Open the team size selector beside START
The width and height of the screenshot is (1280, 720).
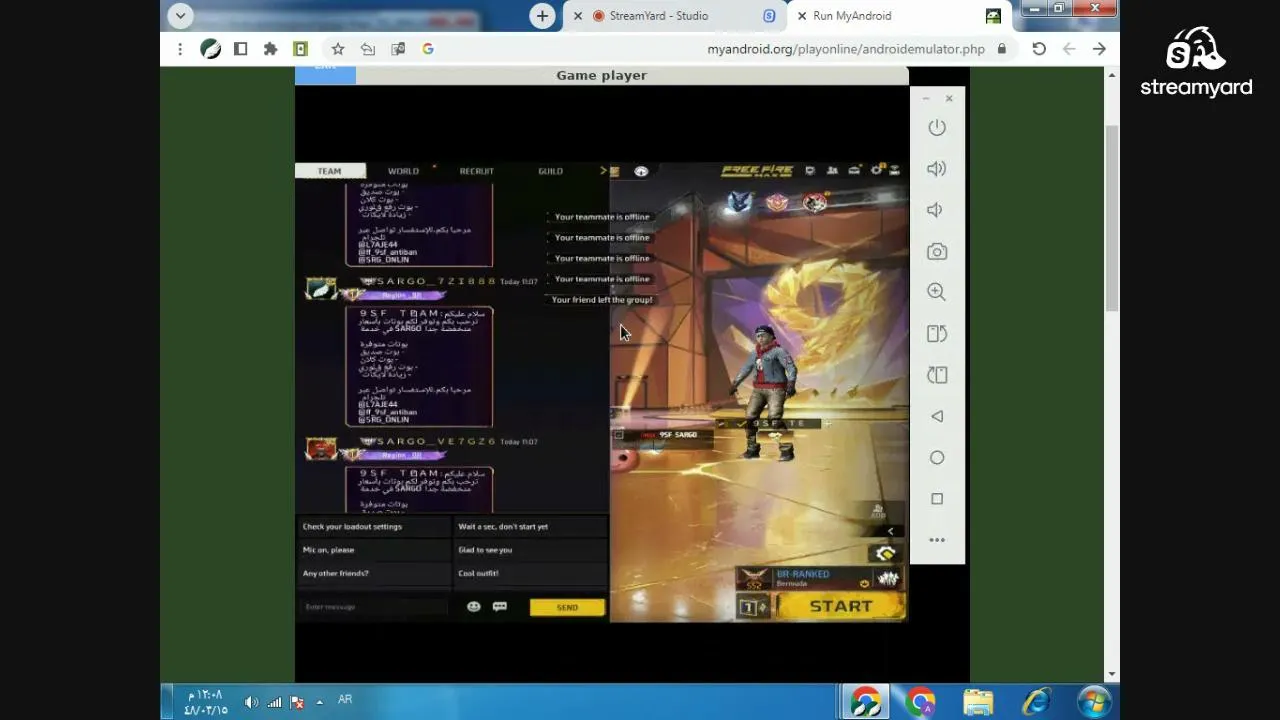(x=754, y=607)
